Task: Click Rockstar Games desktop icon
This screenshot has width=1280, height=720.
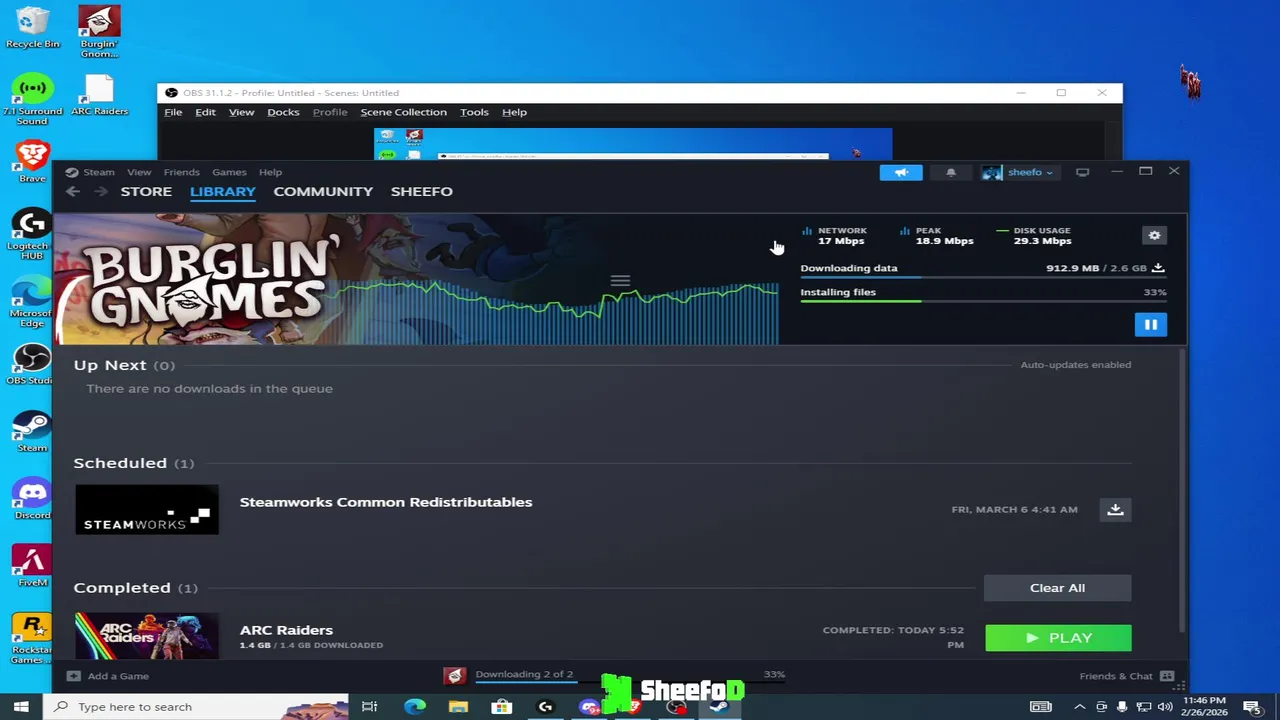Action: 32,638
